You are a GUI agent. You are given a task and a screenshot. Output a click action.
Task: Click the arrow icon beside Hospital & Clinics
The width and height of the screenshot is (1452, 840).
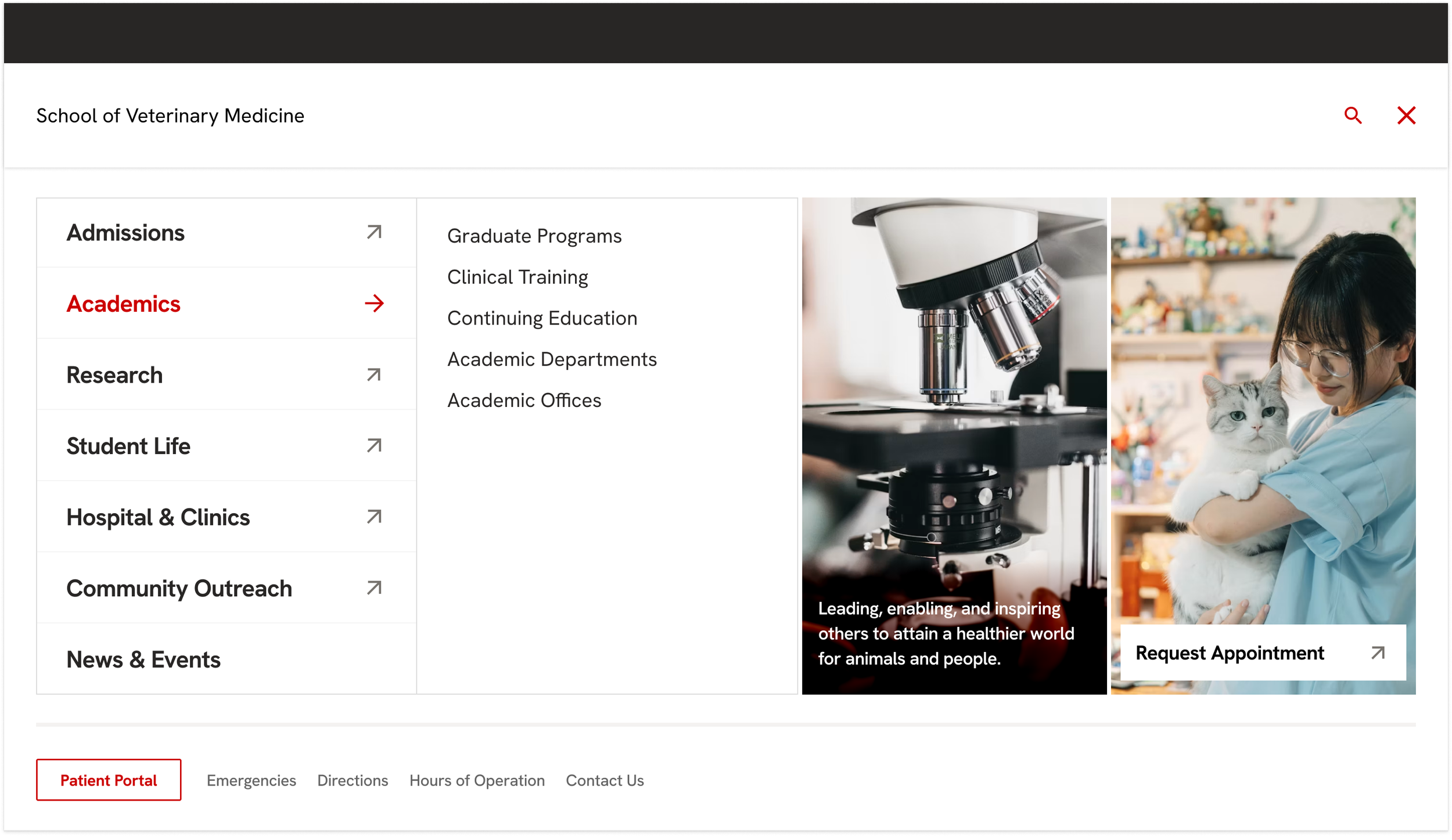click(x=375, y=517)
